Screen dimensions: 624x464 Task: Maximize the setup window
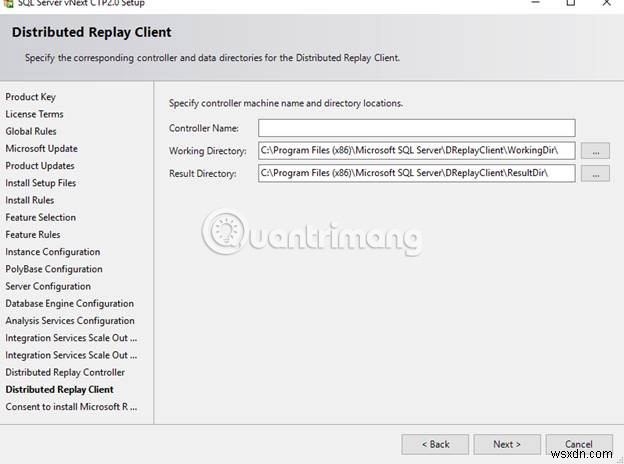tap(571, 2)
